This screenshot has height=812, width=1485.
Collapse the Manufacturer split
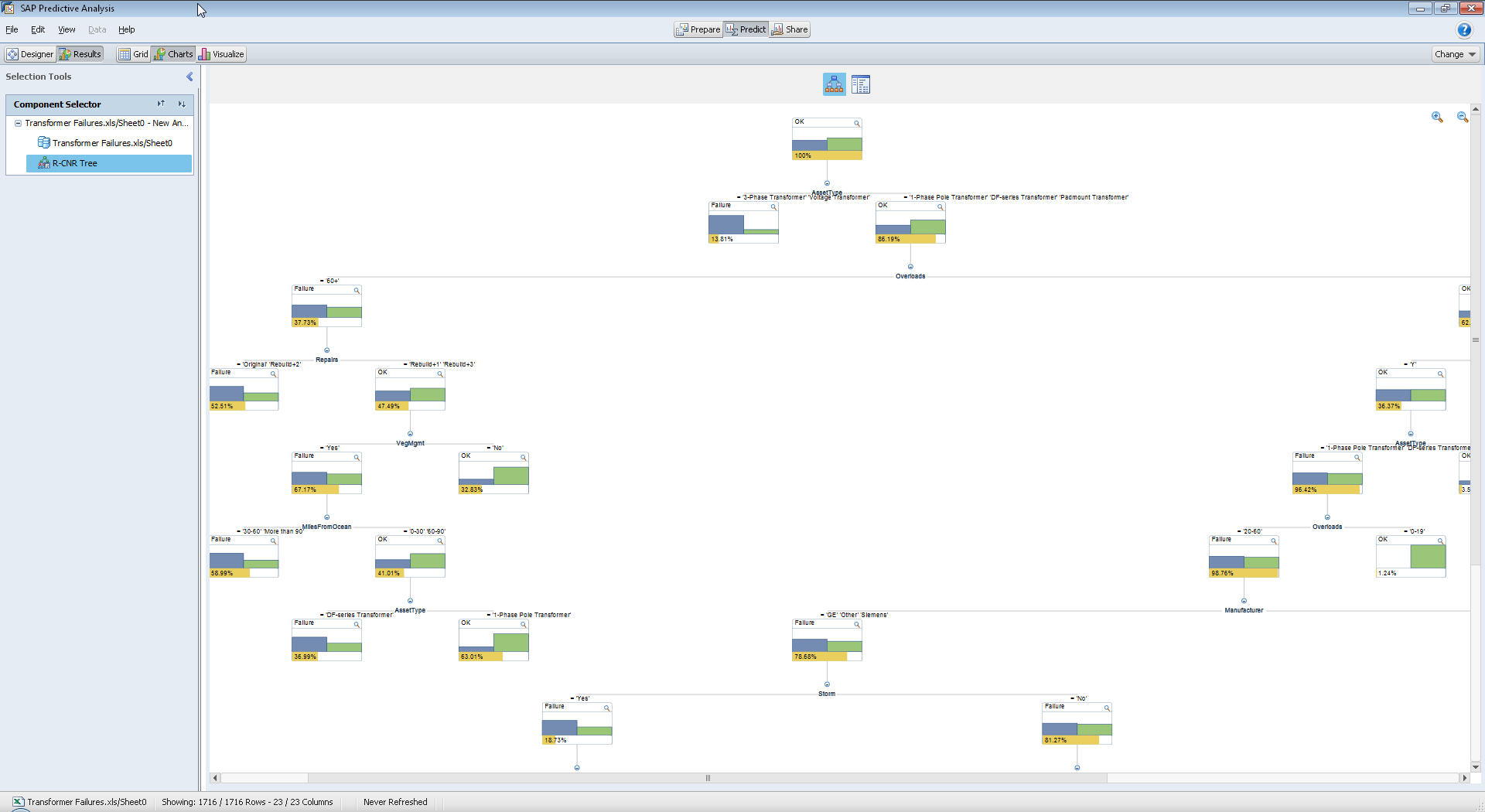[x=1244, y=601]
